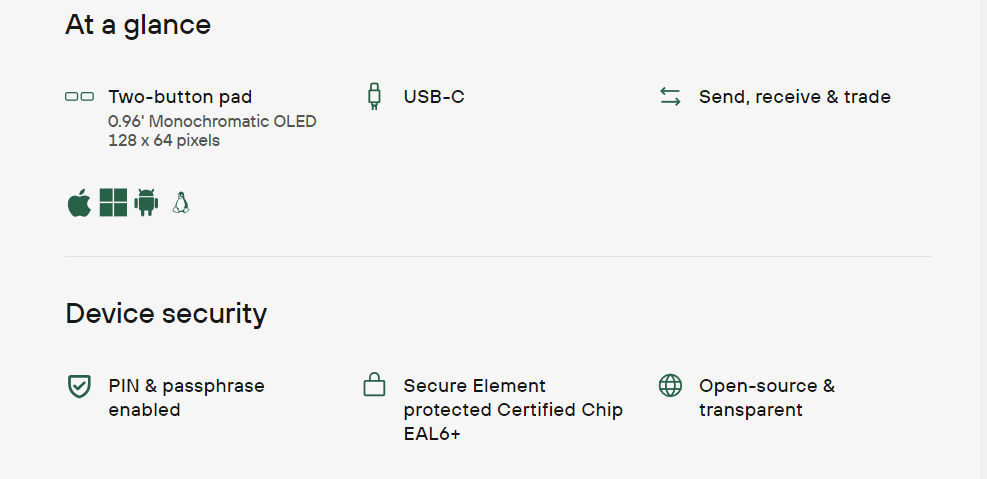This screenshot has width=987, height=479.
Task: Click "Secure Element protected Certified Chip" text
Action: (x=512, y=398)
